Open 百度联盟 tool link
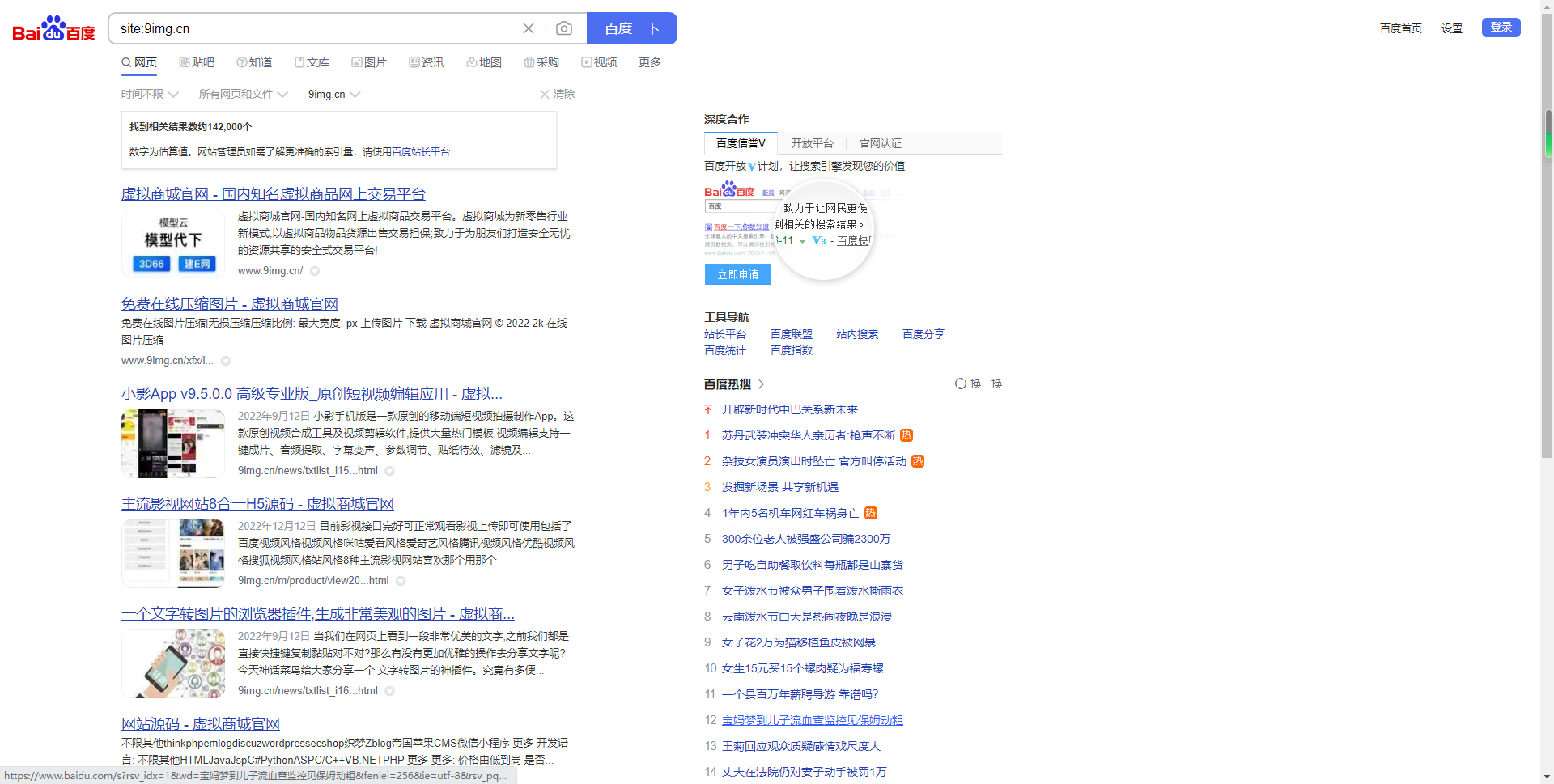Image resolution: width=1554 pixels, height=784 pixels. coord(792,334)
